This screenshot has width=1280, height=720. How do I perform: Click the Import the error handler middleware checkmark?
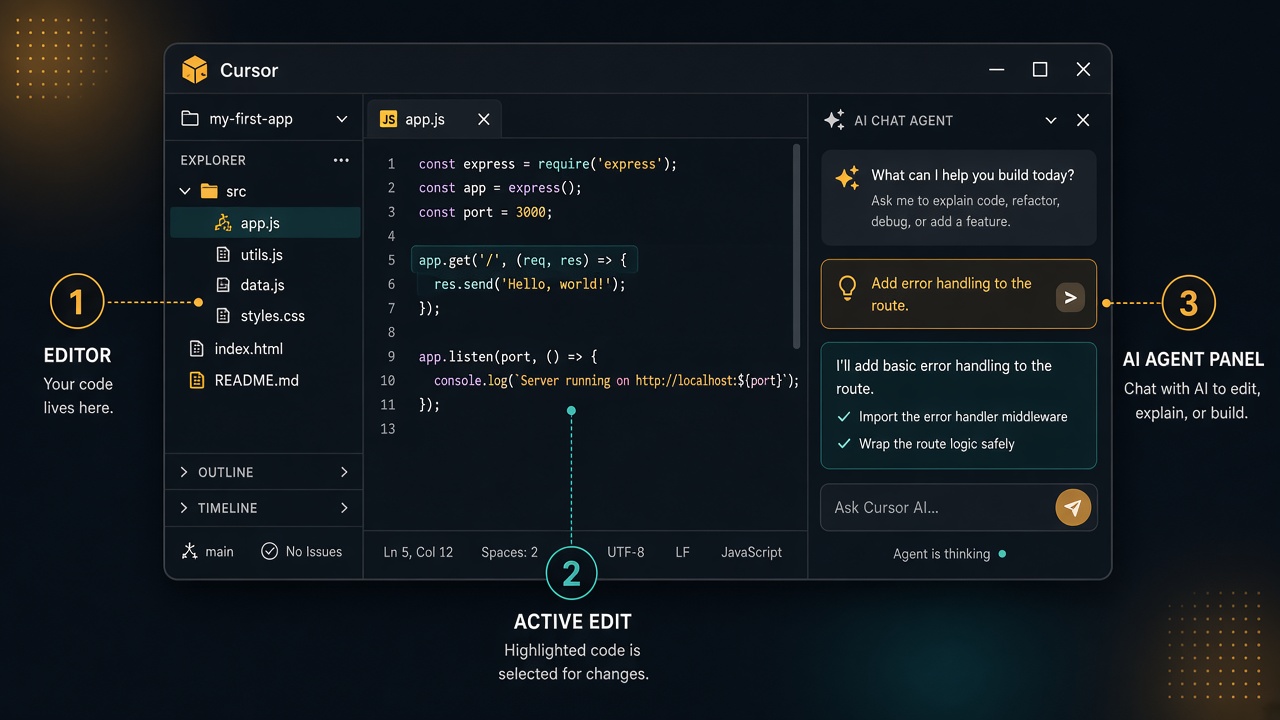842,417
